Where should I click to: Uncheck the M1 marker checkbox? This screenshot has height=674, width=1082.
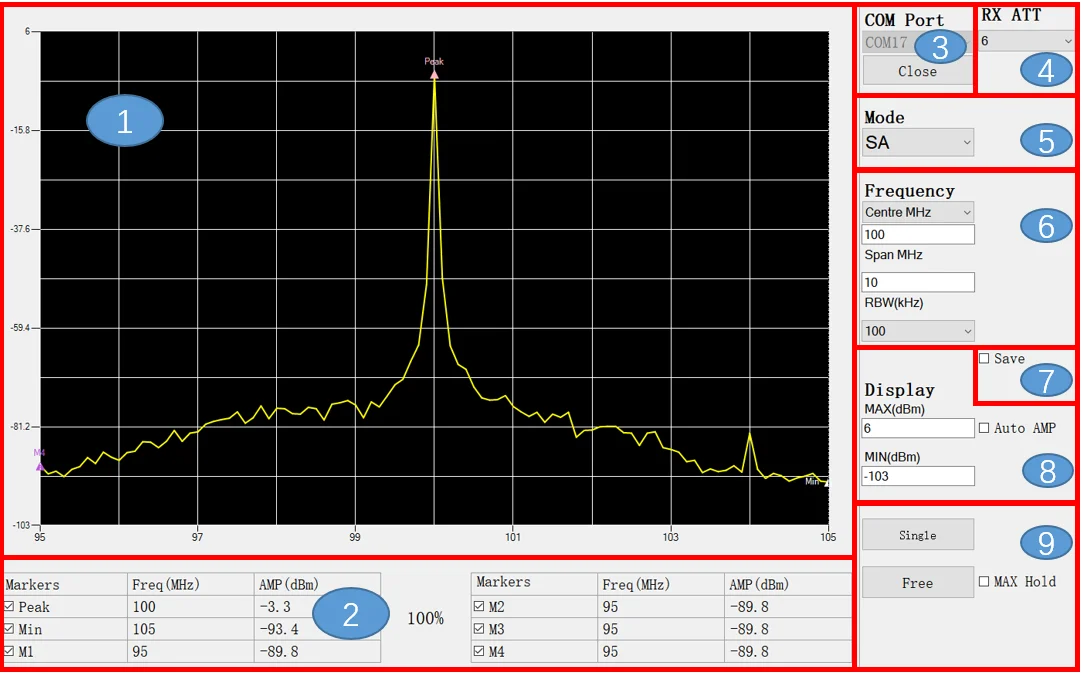click(10, 652)
